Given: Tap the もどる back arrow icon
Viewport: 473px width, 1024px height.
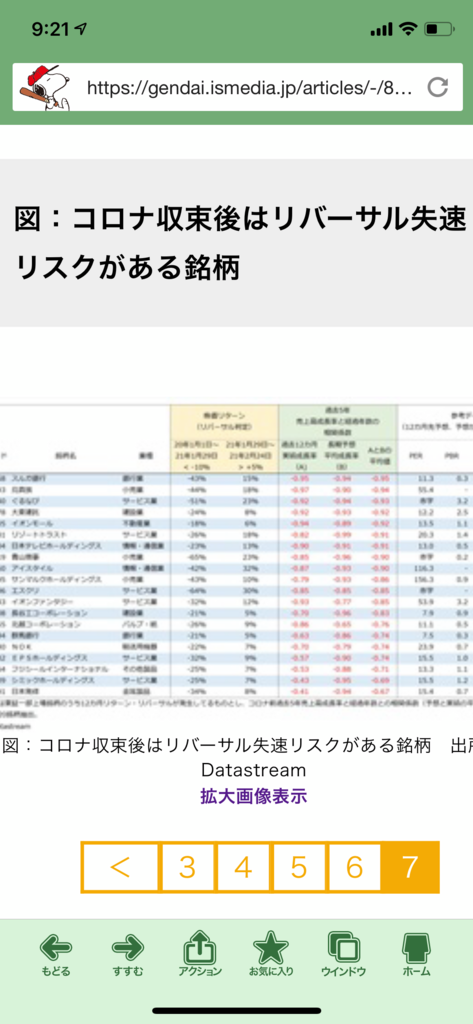Looking at the screenshot, I should click(x=56, y=947).
